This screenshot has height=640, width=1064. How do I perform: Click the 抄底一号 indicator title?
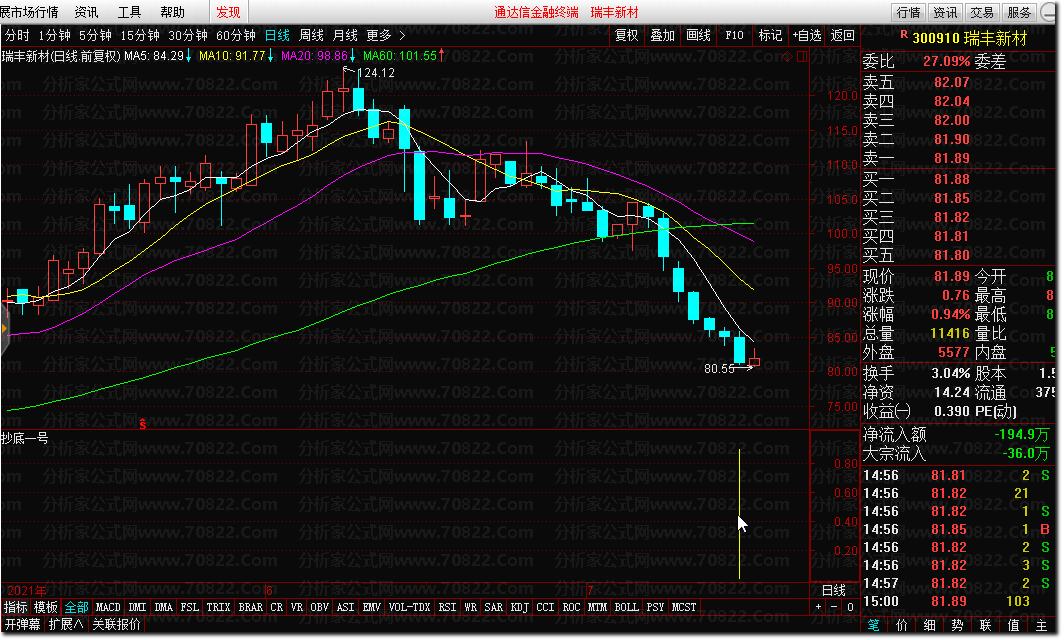pyautogui.click(x=25, y=438)
